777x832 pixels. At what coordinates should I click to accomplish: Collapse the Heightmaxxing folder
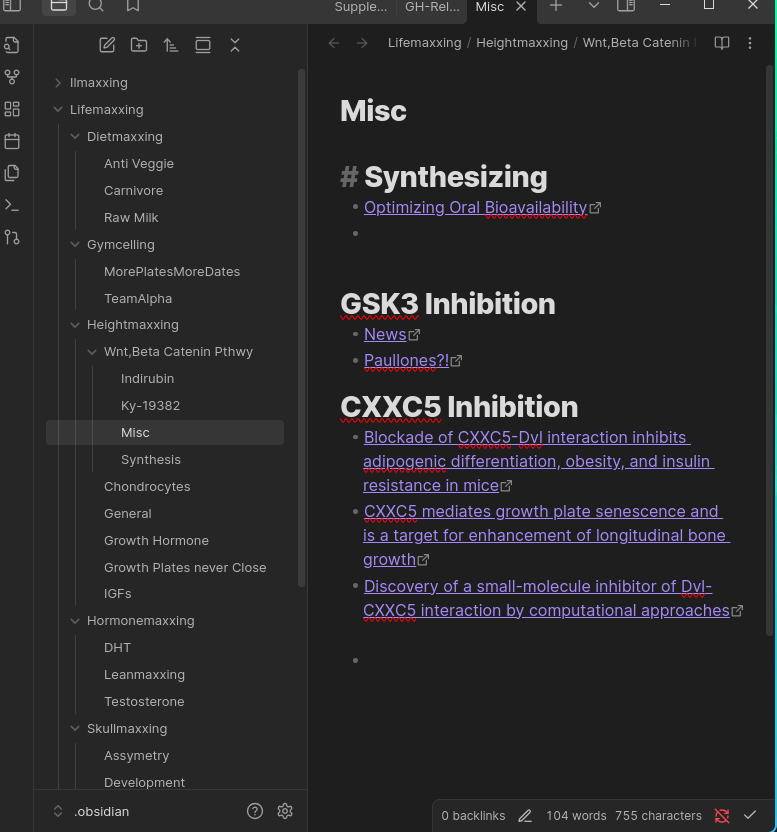tap(75, 325)
